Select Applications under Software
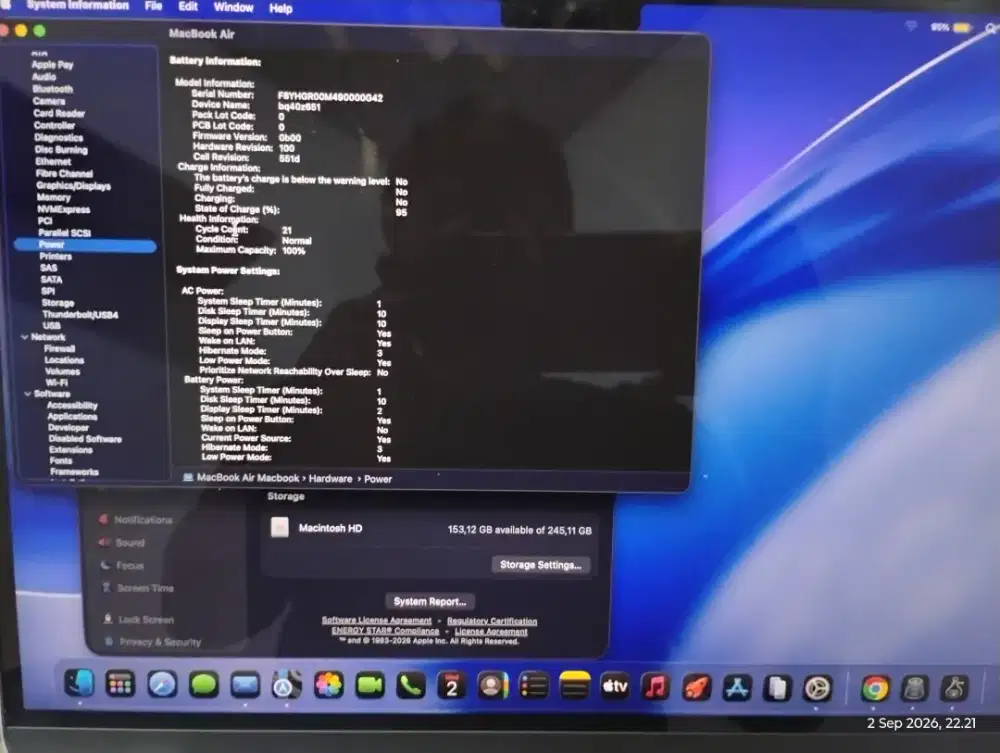The height and width of the screenshot is (753, 1000). click(73, 416)
